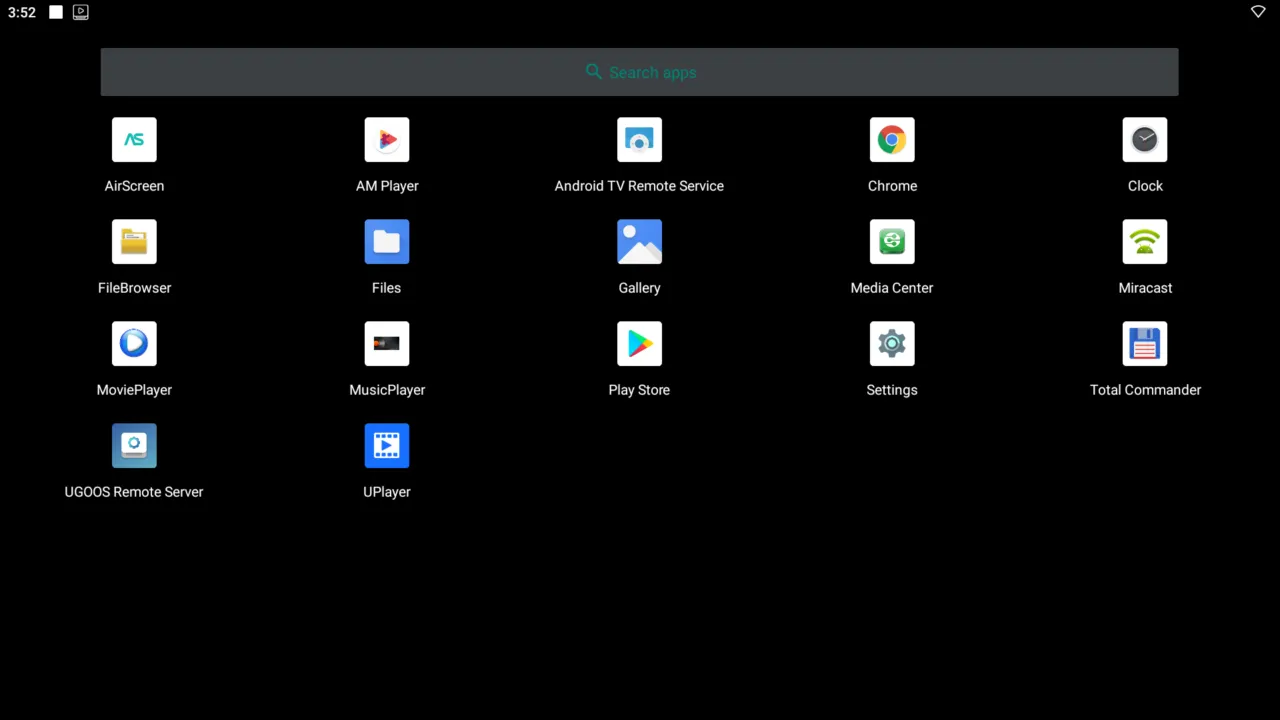
Task: Launch Media Center
Action: (892, 242)
